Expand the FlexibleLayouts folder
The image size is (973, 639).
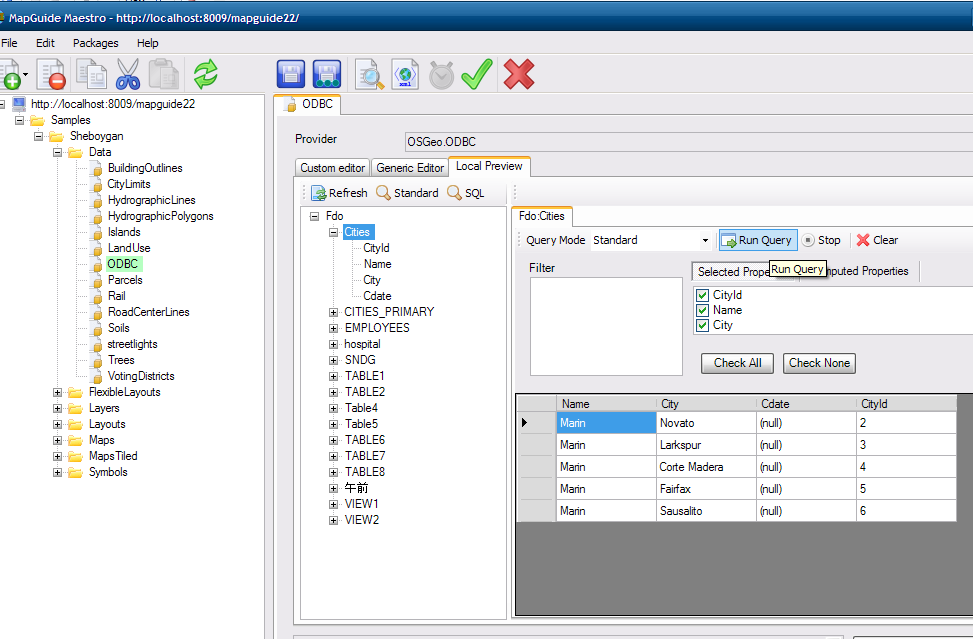57,392
